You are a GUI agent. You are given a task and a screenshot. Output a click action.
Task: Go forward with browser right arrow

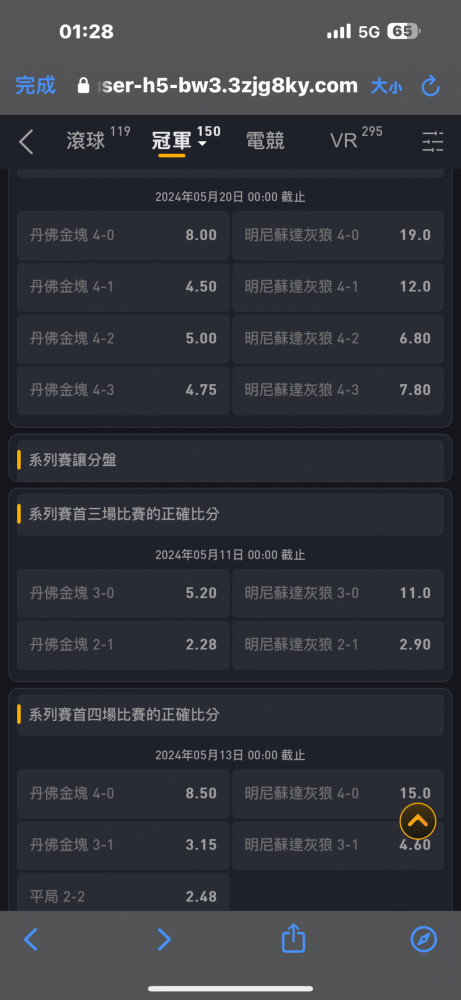coord(164,939)
